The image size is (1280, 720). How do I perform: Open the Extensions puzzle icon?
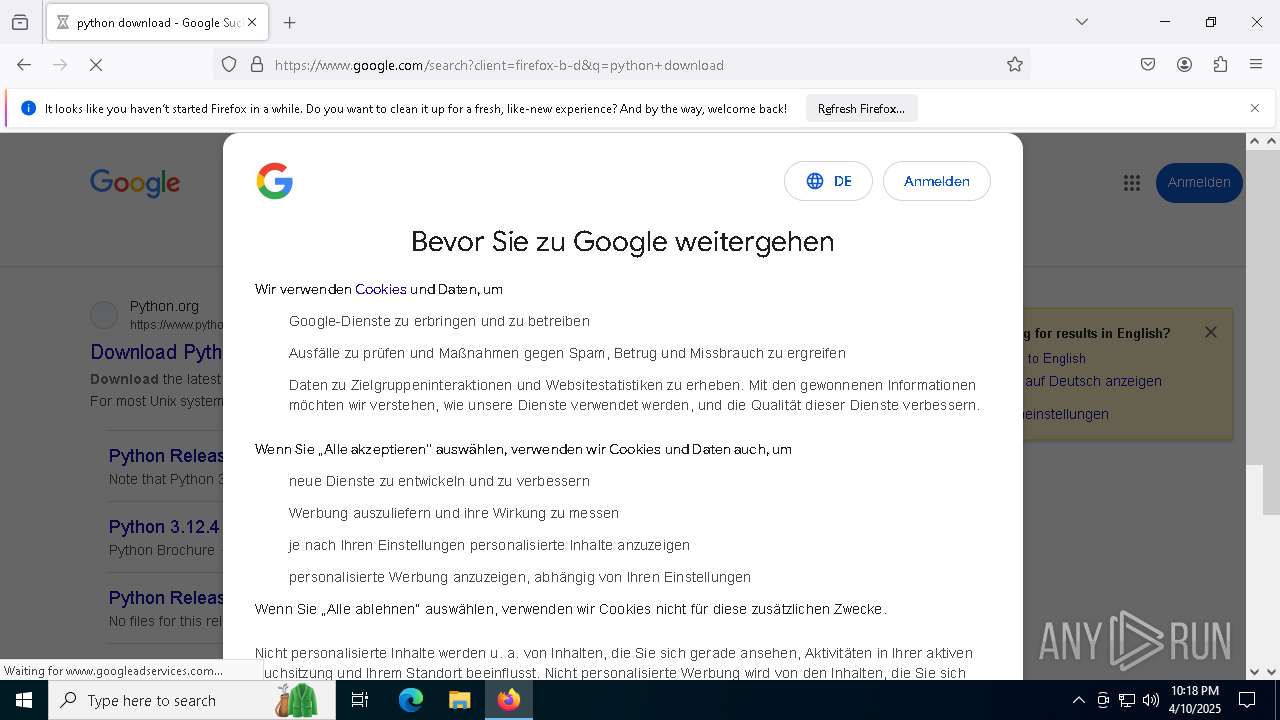tap(1220, 65)
